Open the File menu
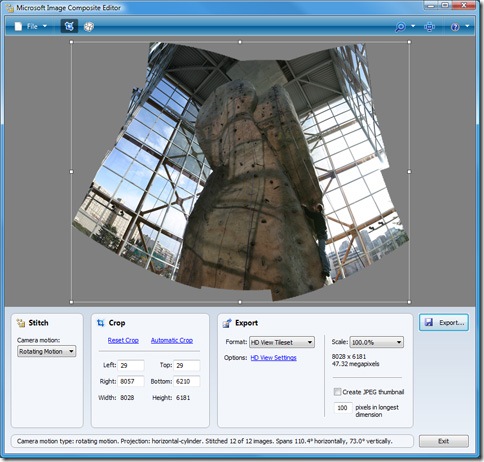 pos(32,26)
